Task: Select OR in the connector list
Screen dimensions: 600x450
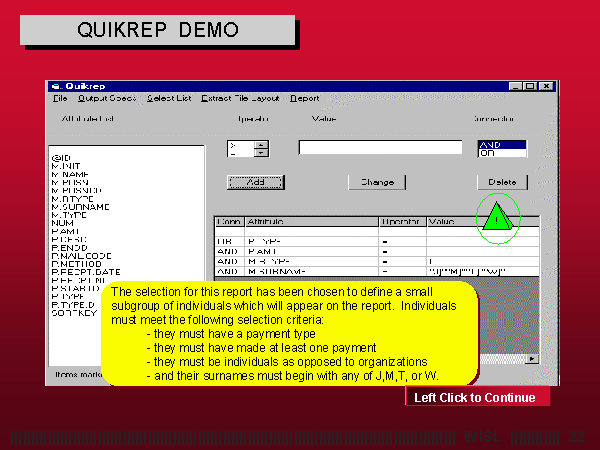Action: pyautogui.click(x=503, y=153)
